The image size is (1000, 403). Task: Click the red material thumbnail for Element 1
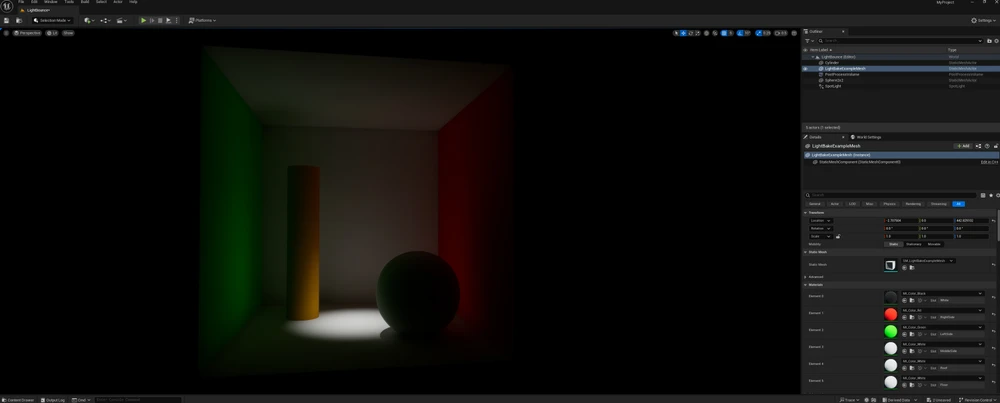[891, 314]
